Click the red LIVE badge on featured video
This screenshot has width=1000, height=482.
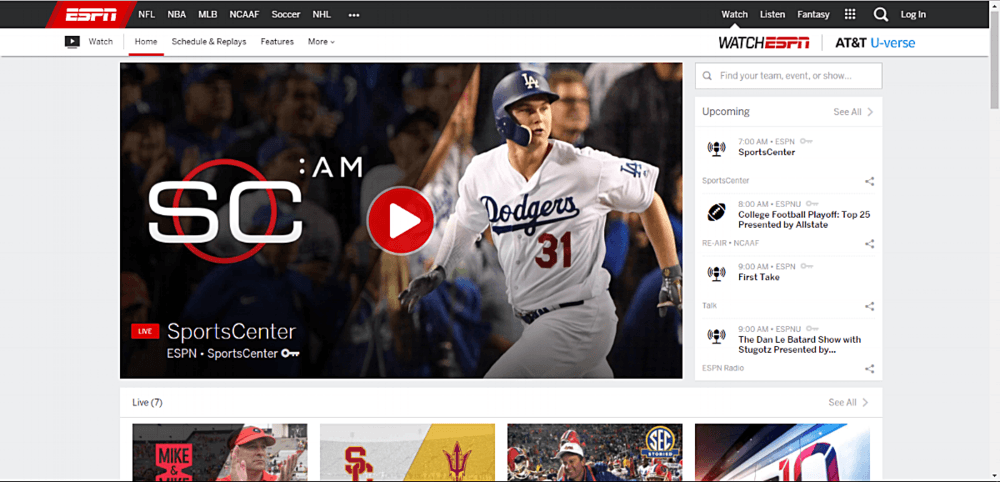(145, 332)
